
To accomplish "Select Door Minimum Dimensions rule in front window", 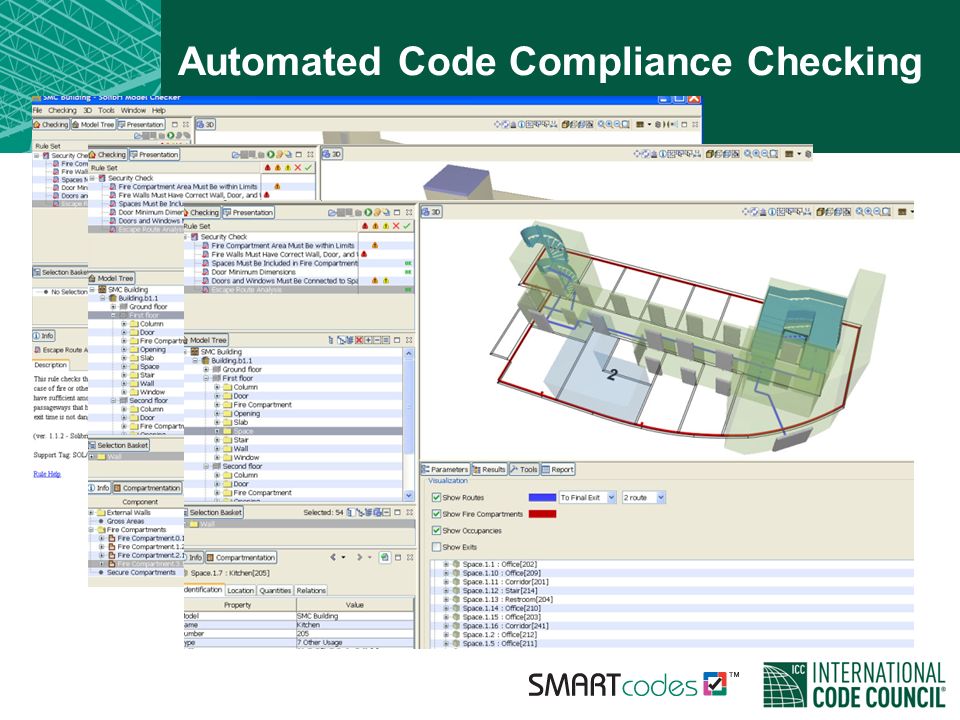I will [253, 272].
